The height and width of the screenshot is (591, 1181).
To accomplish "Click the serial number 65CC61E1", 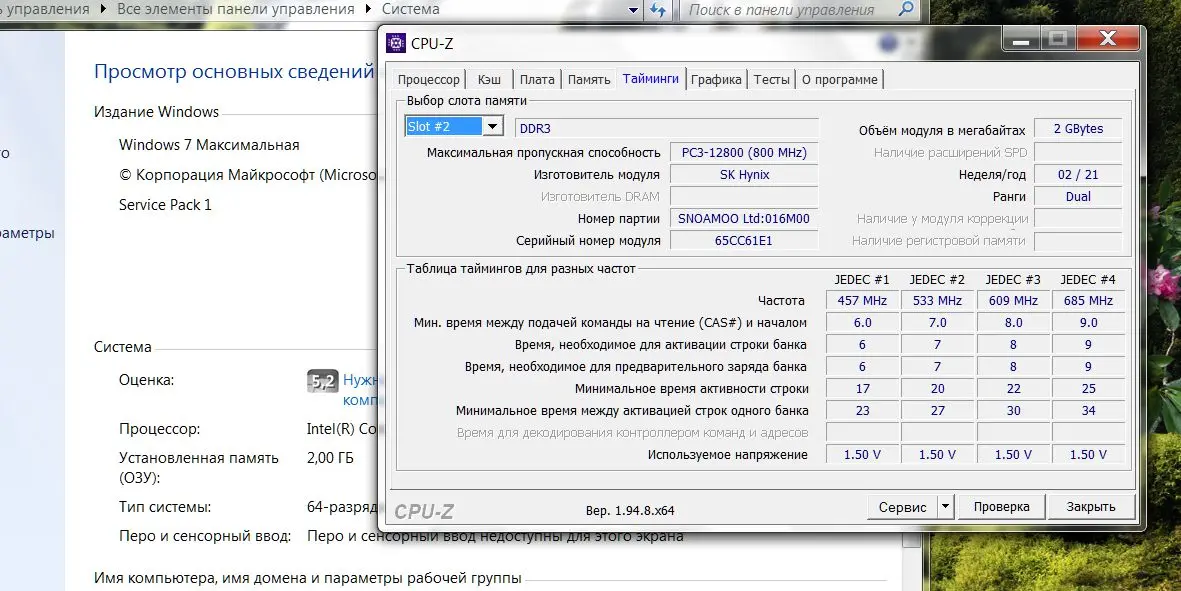I will coord(744,241).
